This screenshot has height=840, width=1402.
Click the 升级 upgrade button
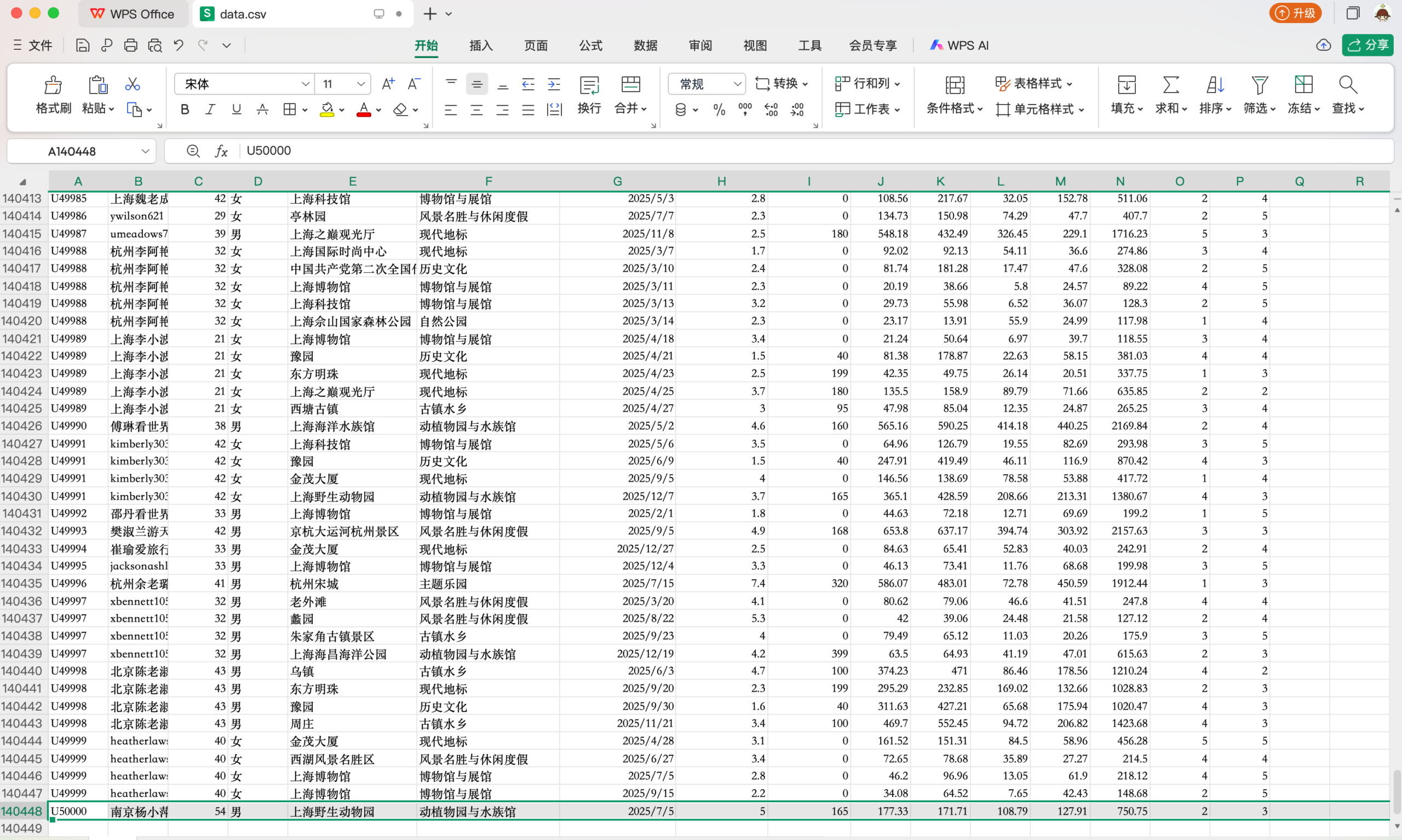pyautogui.click(x=1296, y=13)
